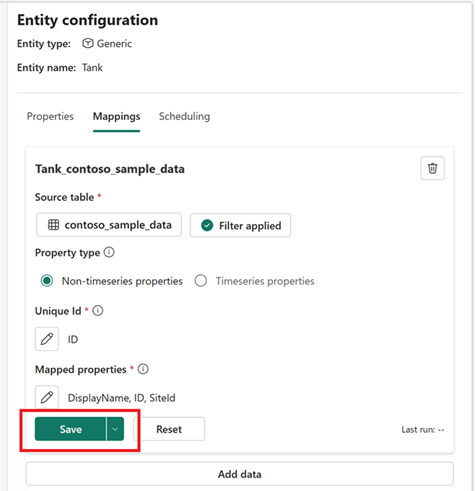Click the entity name Tank

[92, 68]
